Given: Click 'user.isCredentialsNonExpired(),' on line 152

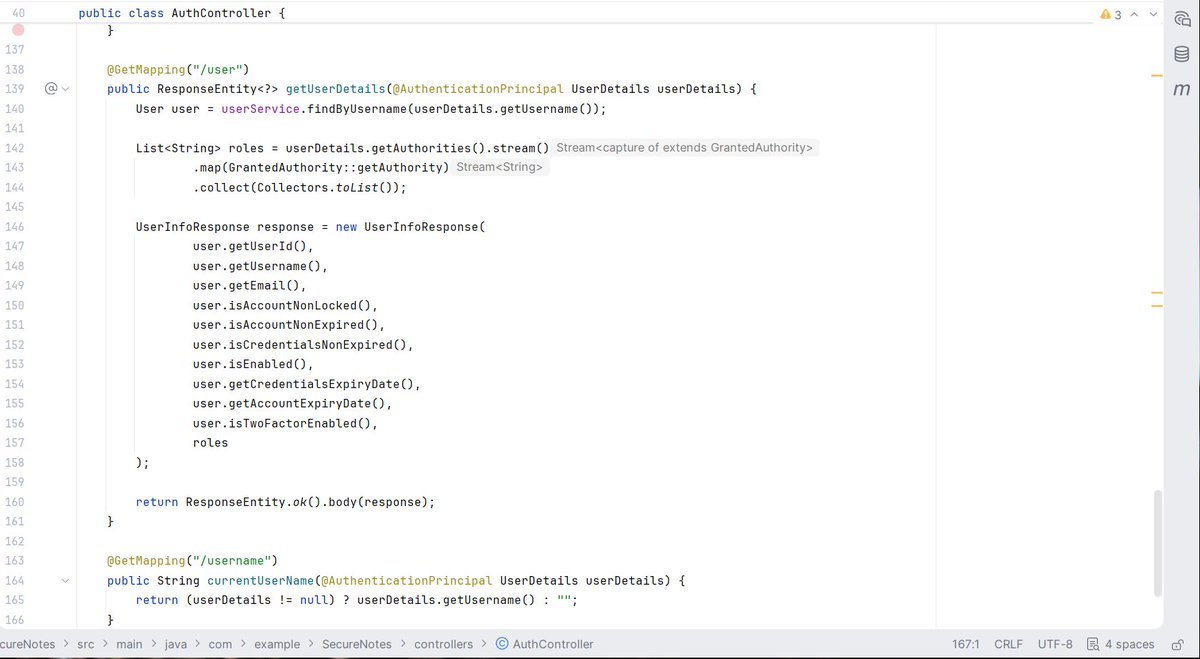Looking at the screenshot, I should 303,344.
